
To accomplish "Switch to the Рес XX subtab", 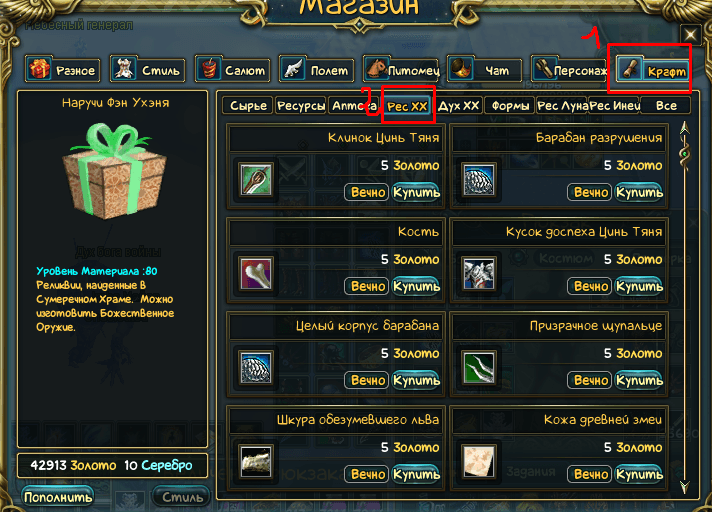I will [407, 106].
